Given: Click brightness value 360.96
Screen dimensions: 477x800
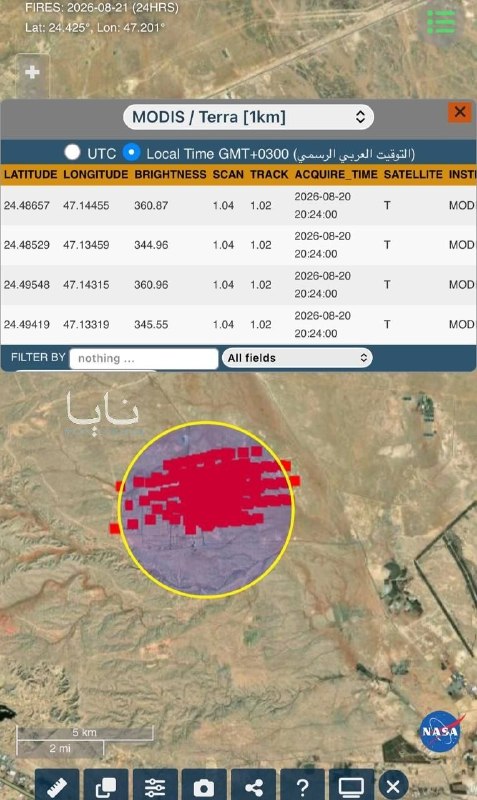Looking at the screenshot, I should coord(151,285).
